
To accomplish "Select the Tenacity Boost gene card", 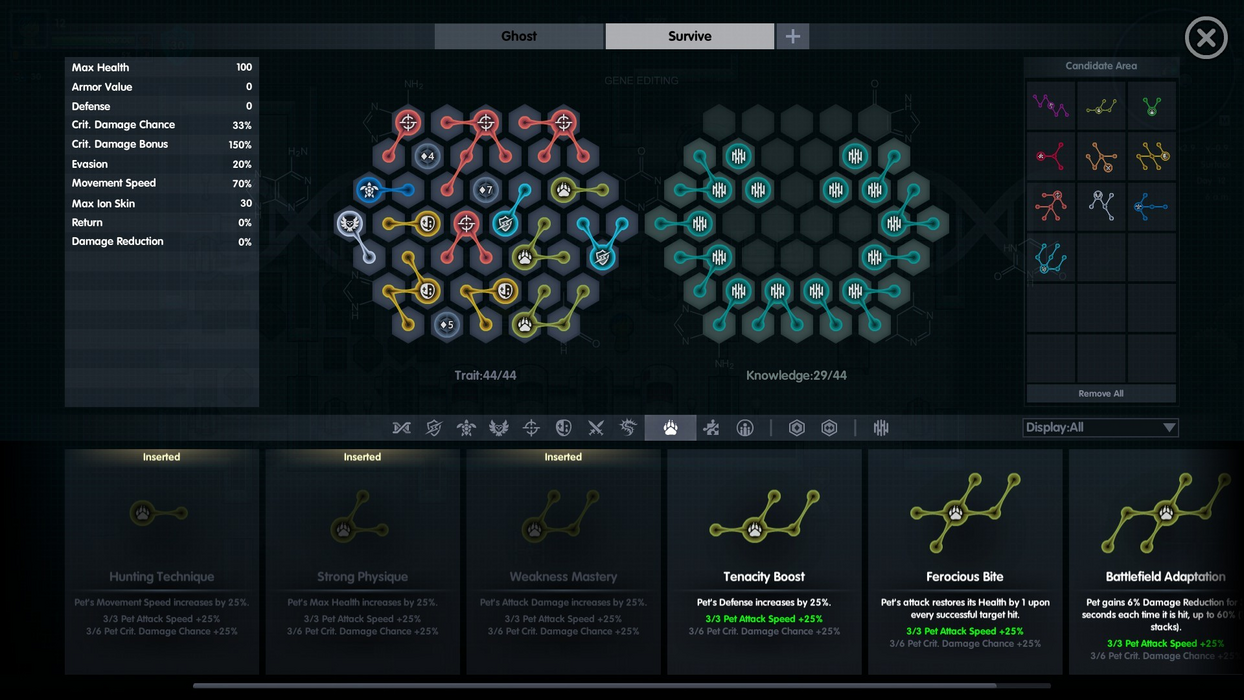I will tap(764, 560).
